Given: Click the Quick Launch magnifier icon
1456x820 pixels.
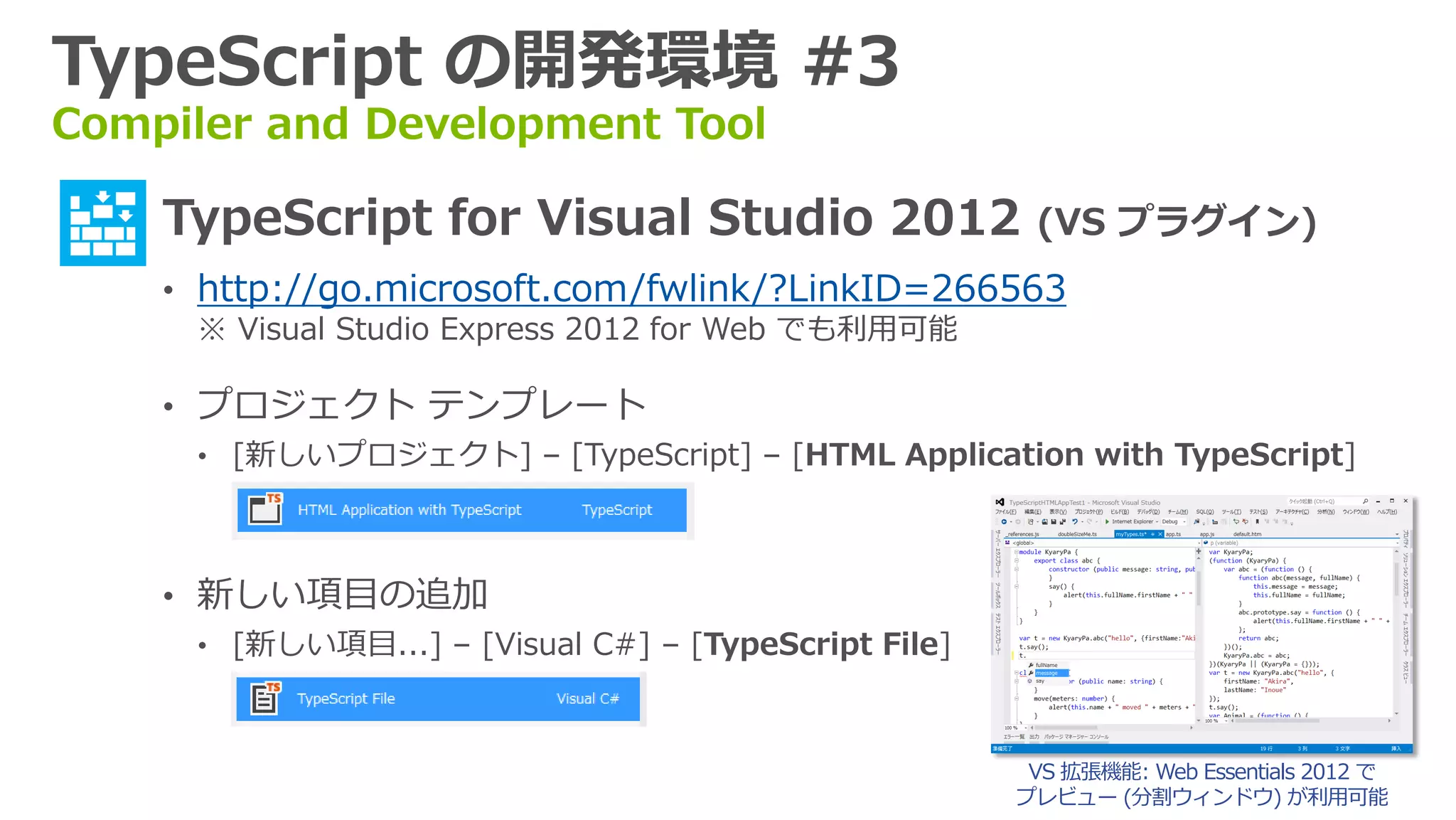Looking at the screenshot, I should (x=1365, y=501).
